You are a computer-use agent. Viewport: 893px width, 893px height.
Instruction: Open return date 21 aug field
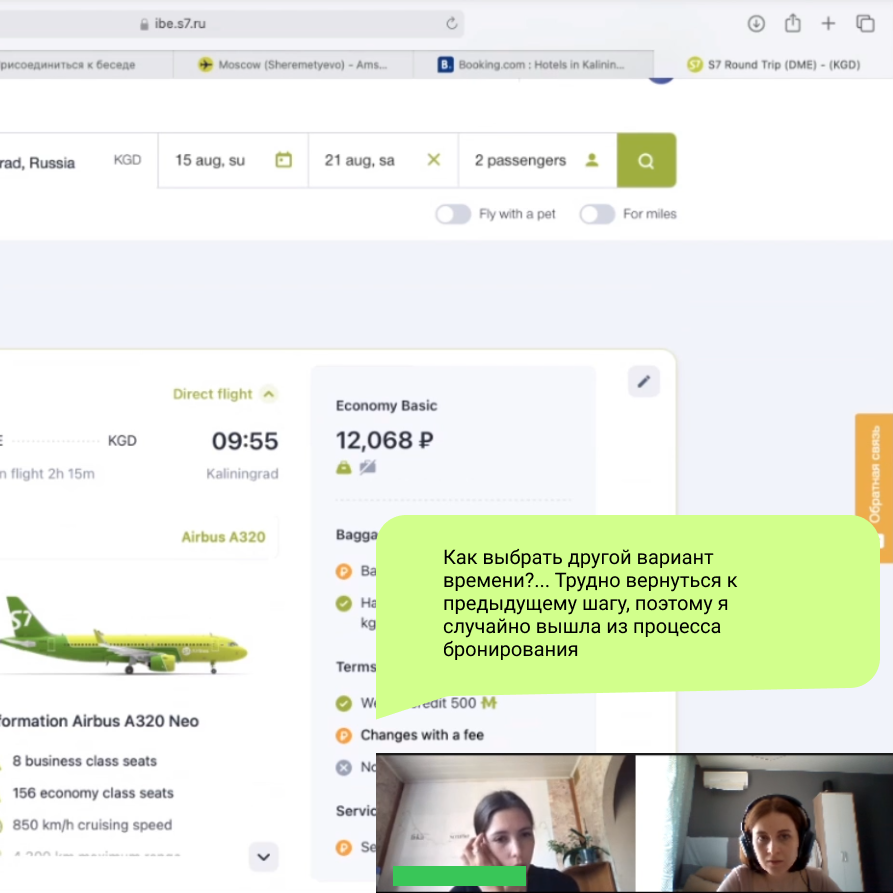[x=383, y=161]
